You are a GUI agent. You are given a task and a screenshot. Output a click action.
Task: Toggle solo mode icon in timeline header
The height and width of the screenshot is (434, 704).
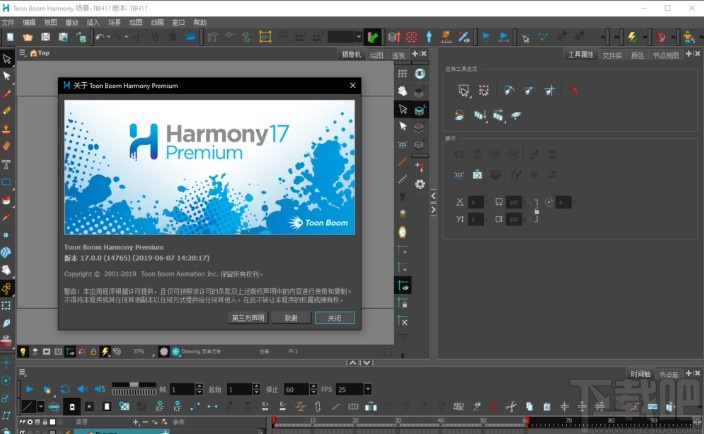pos(30,422)
